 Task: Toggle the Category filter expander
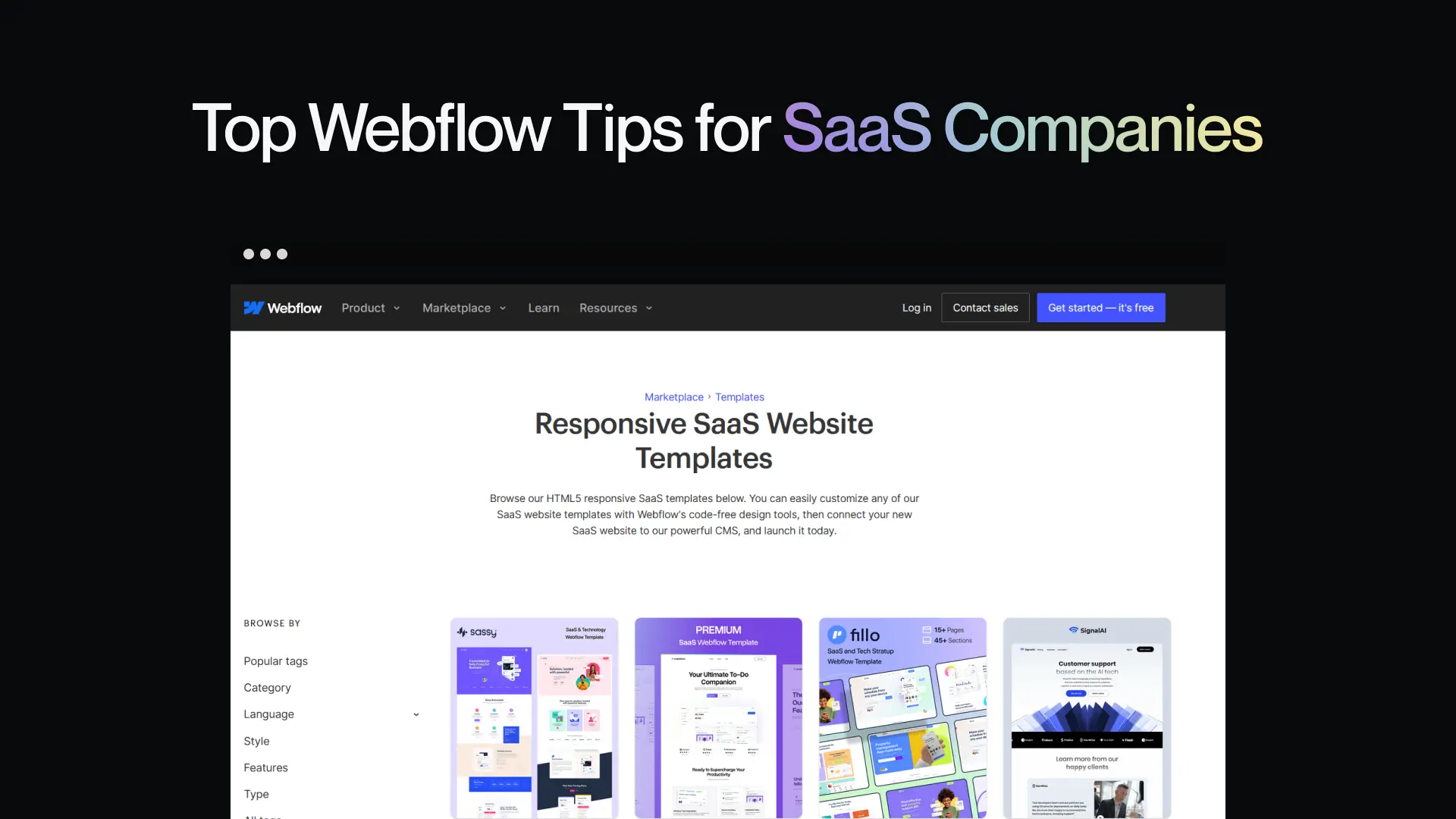(267, 687)
